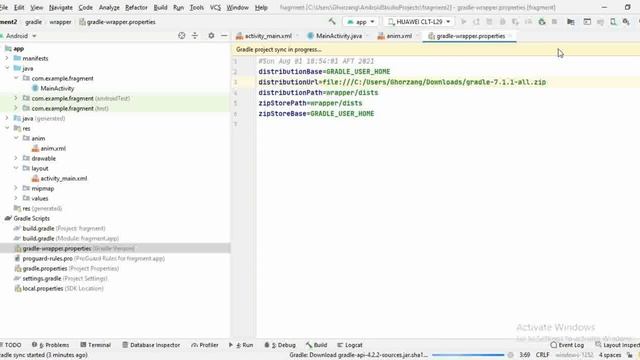Click the Profile app icon in toolbar
Image resolution: width=640 pixels, height=360 pixels.
[528, 22]
